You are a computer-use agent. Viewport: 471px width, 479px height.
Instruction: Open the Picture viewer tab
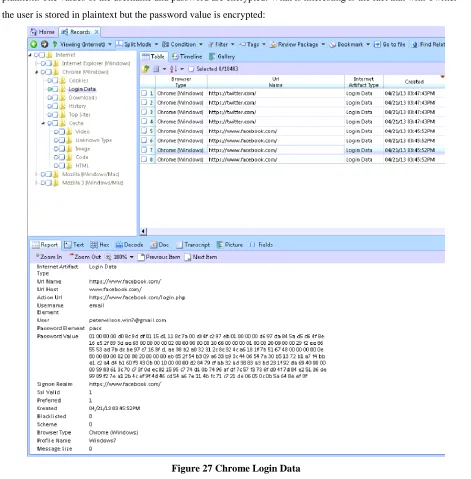click(230, 245)
